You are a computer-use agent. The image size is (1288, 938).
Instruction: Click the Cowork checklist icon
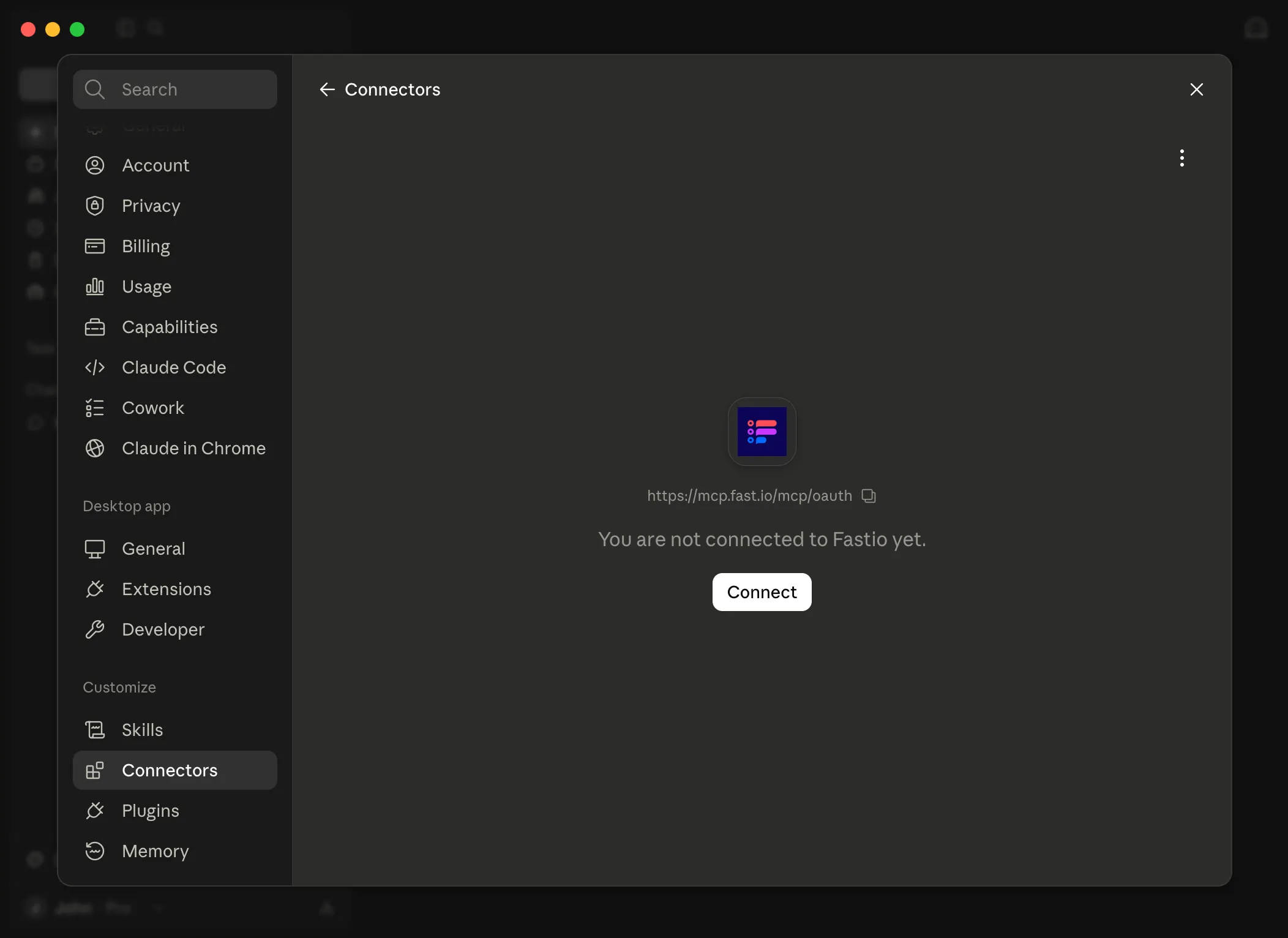pos(95,408)
